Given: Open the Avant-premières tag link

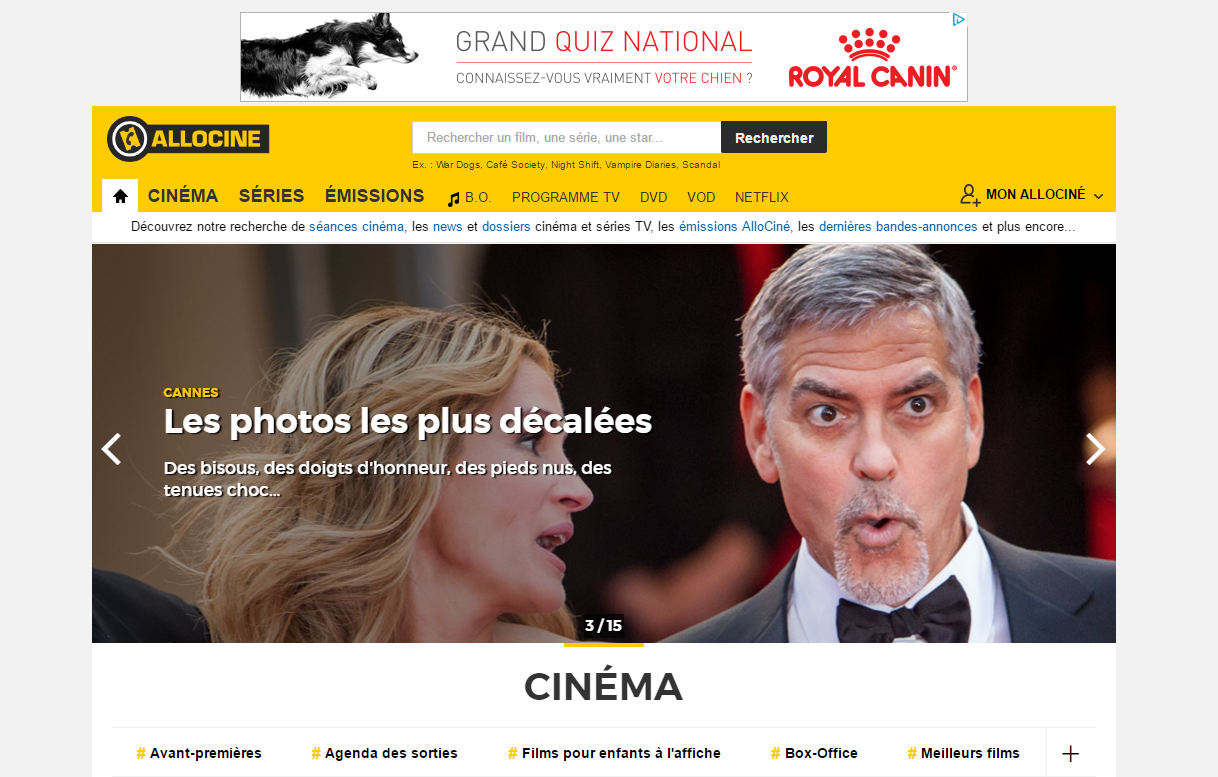Looking at the screenshot, I should pyautogui.click(x=198, y=753).
